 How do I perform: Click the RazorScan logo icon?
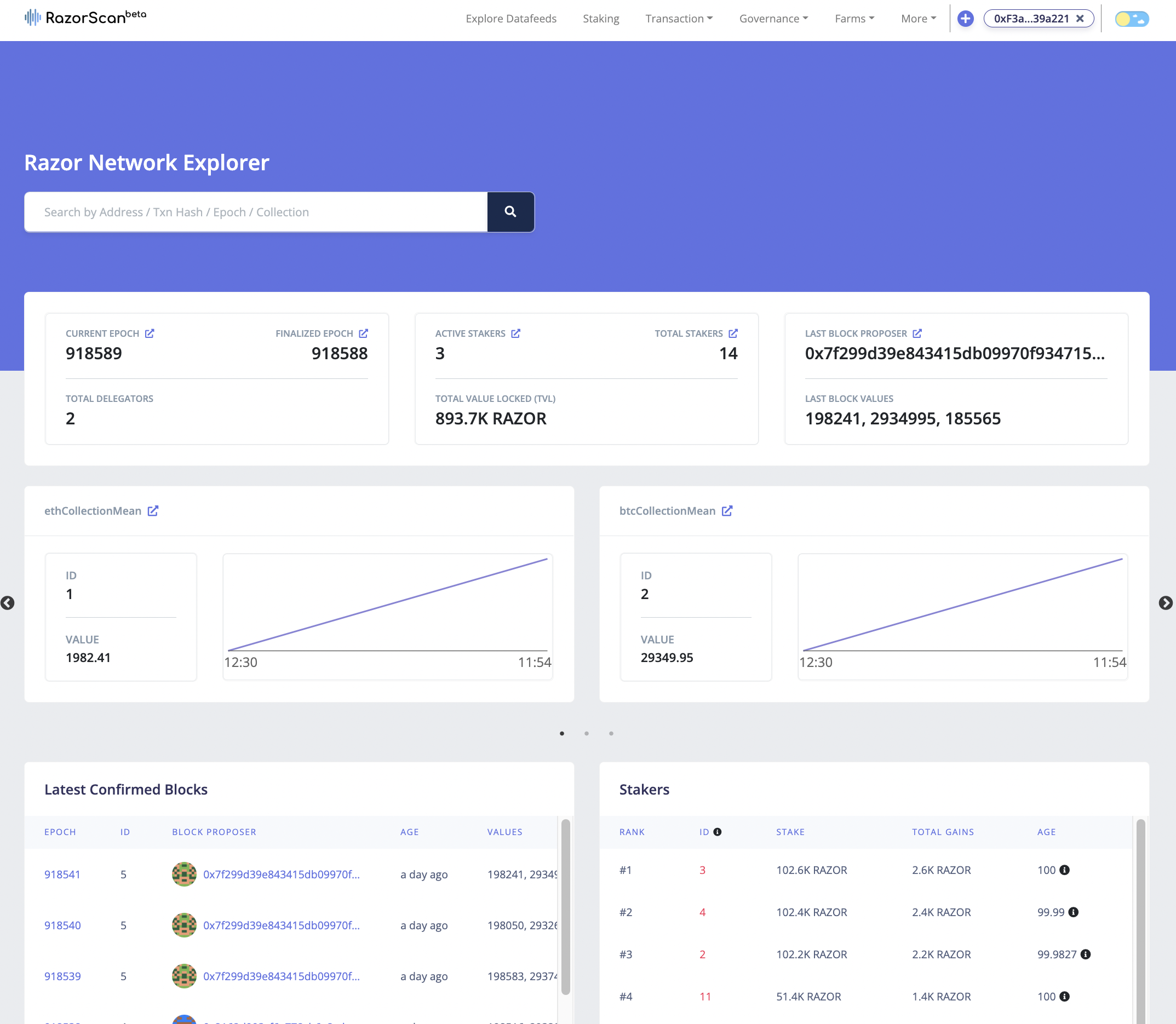click(x=32, y=18)
